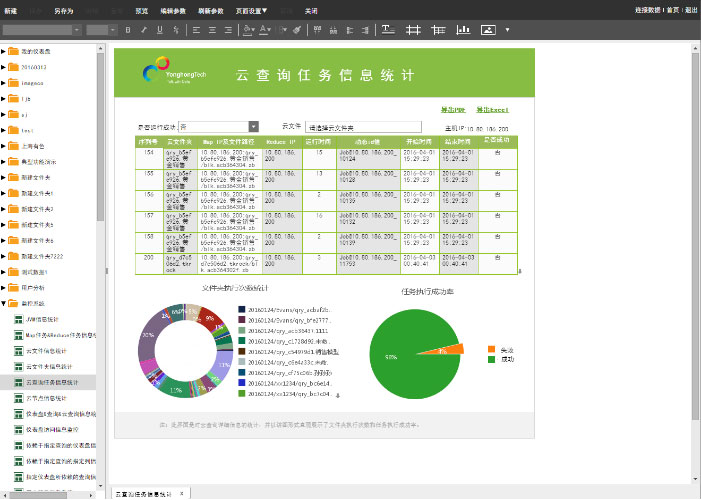Open the 页面设置 menu
The image size is (701, 500).
click(251, 11)
